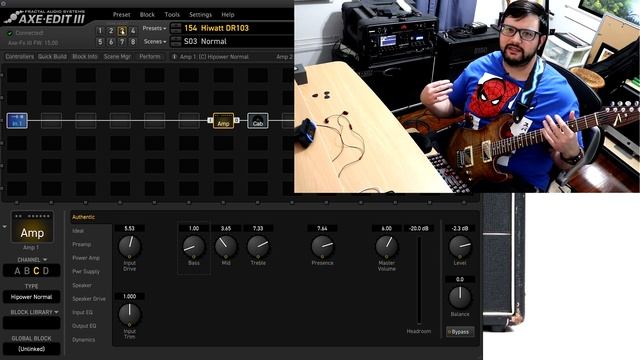Open the S03 Normal scene list
The height and width of the screenshot is (360, 640).
(x=238, y=41)
